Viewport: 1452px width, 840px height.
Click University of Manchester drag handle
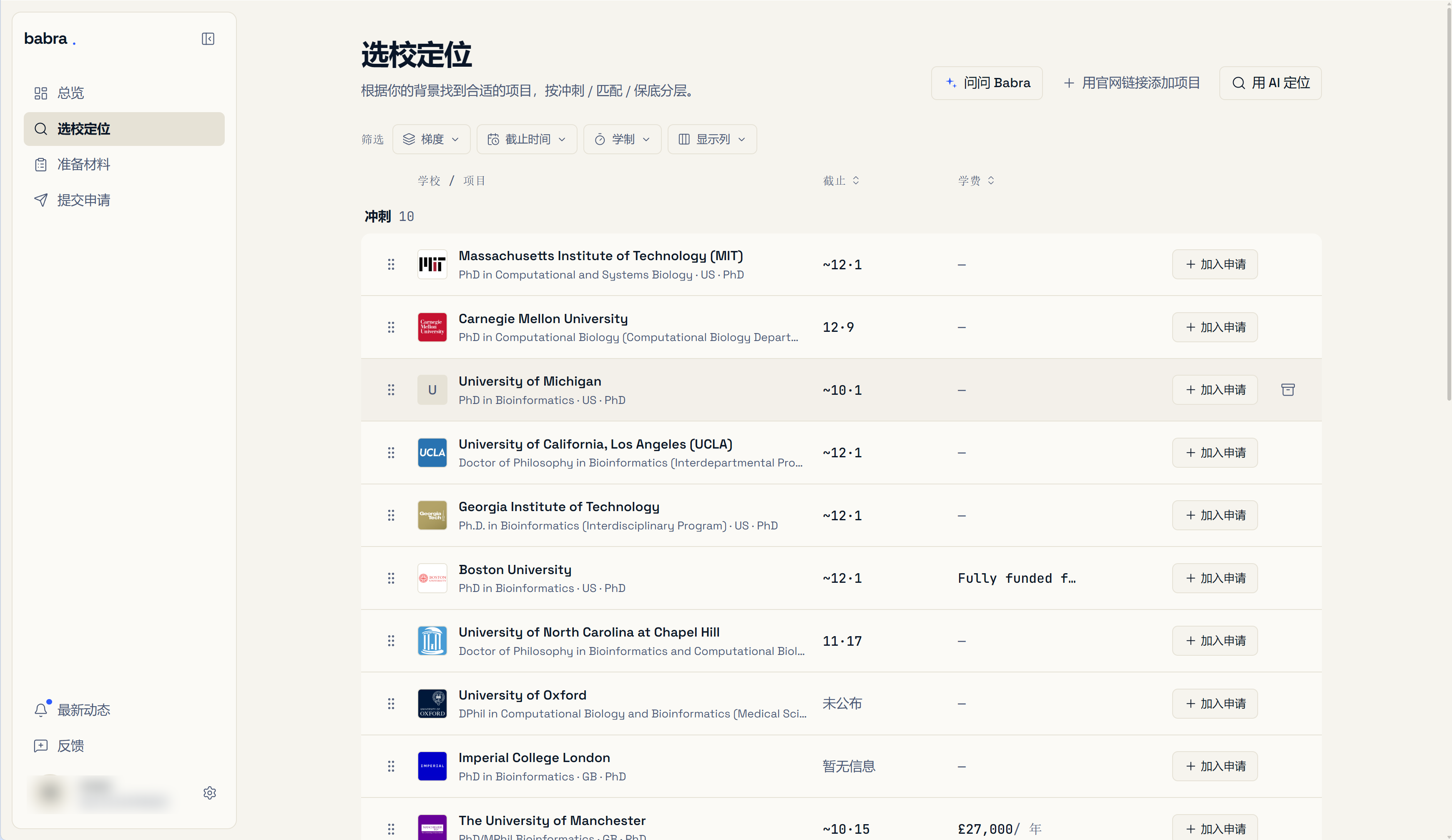(391, 829)
